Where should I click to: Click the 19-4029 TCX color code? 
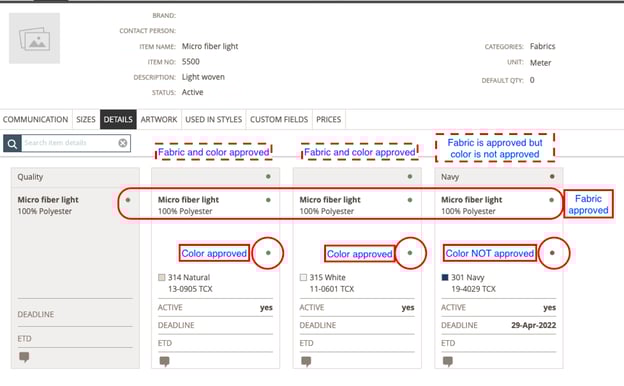tap(474, 289)
